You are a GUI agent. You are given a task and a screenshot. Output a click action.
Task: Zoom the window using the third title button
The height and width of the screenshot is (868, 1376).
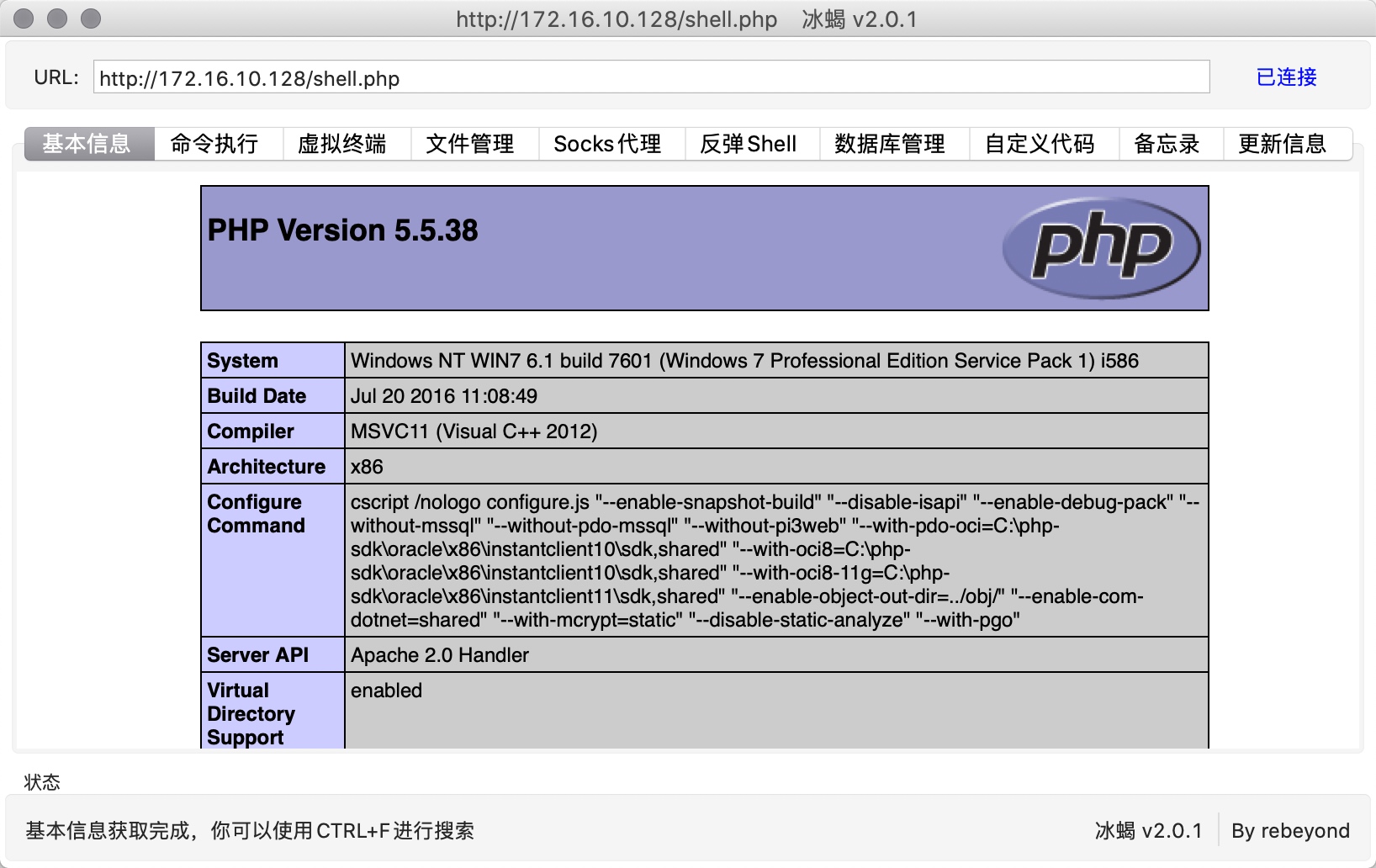pyautogui.click(x=91, y=19)
